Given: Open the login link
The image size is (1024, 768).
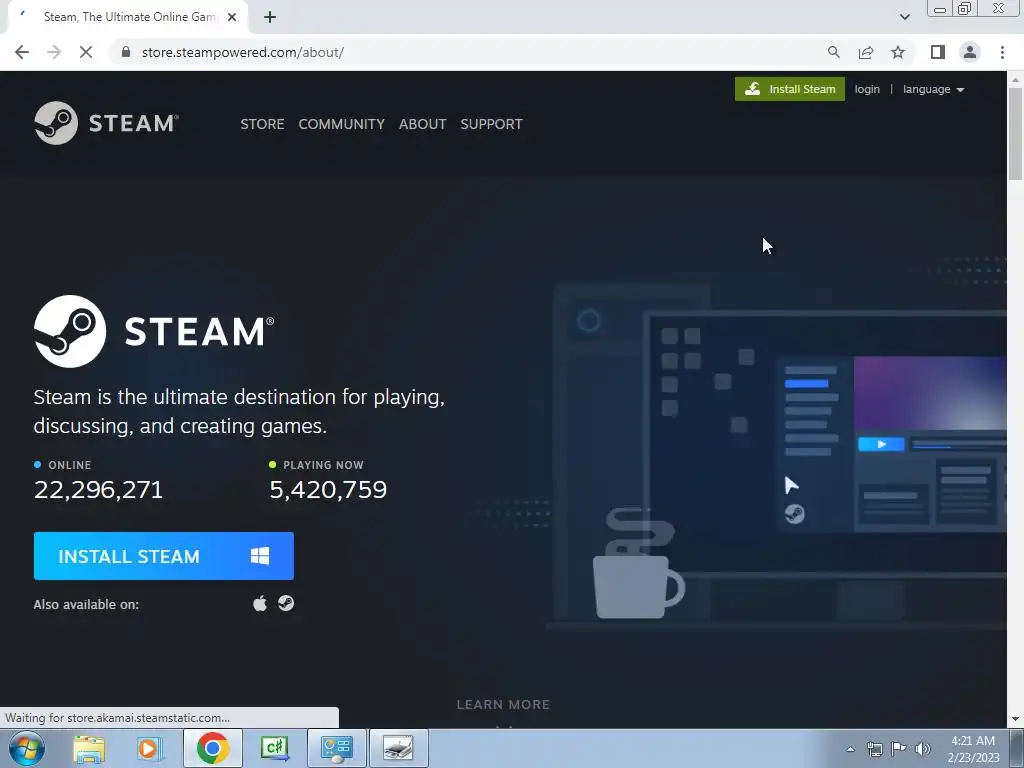Looking at the screenshot, I should point(867,89).
